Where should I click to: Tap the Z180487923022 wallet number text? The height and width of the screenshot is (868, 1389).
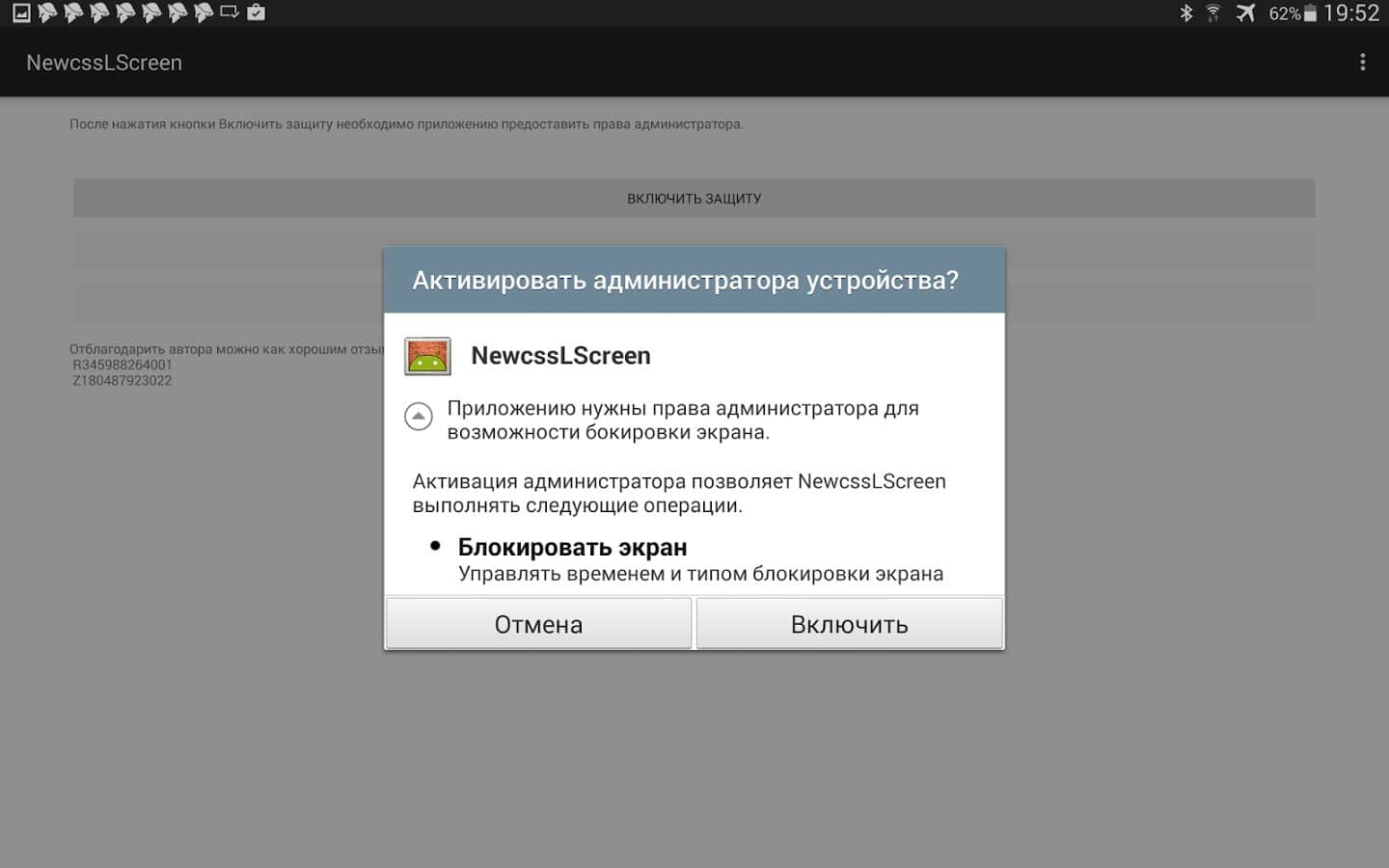tap(123, 381)
